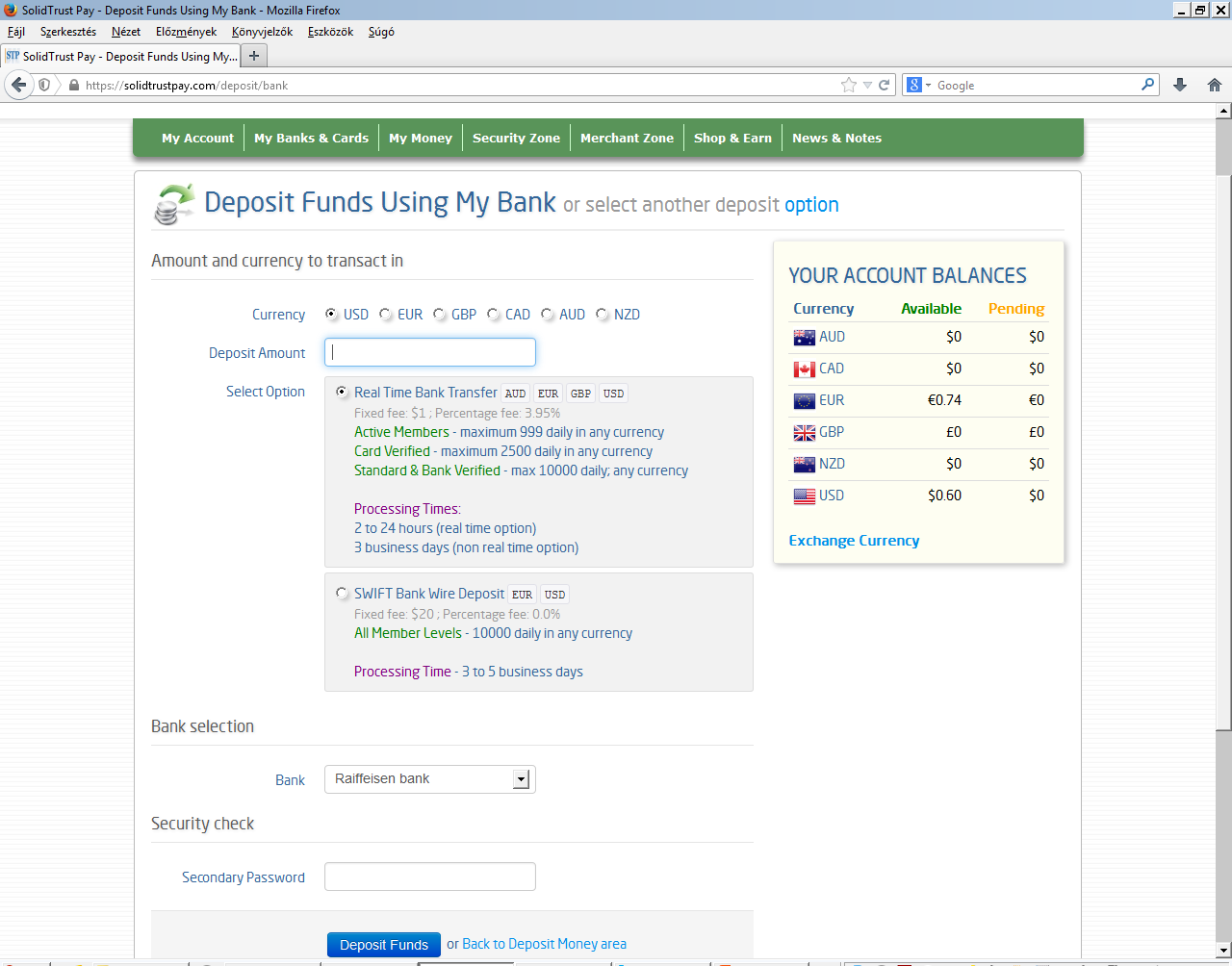Open the Nézet menu
This screenshot has height=966, width=1232.
pos(126,32)
